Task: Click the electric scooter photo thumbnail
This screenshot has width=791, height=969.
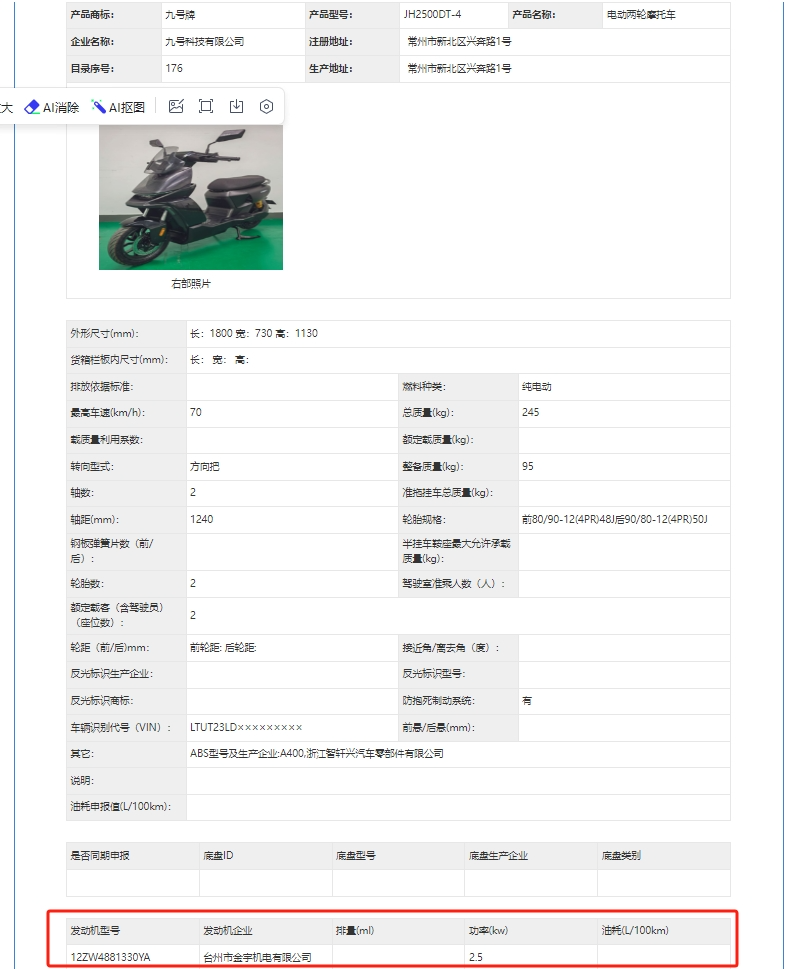Action: (190, 200)
